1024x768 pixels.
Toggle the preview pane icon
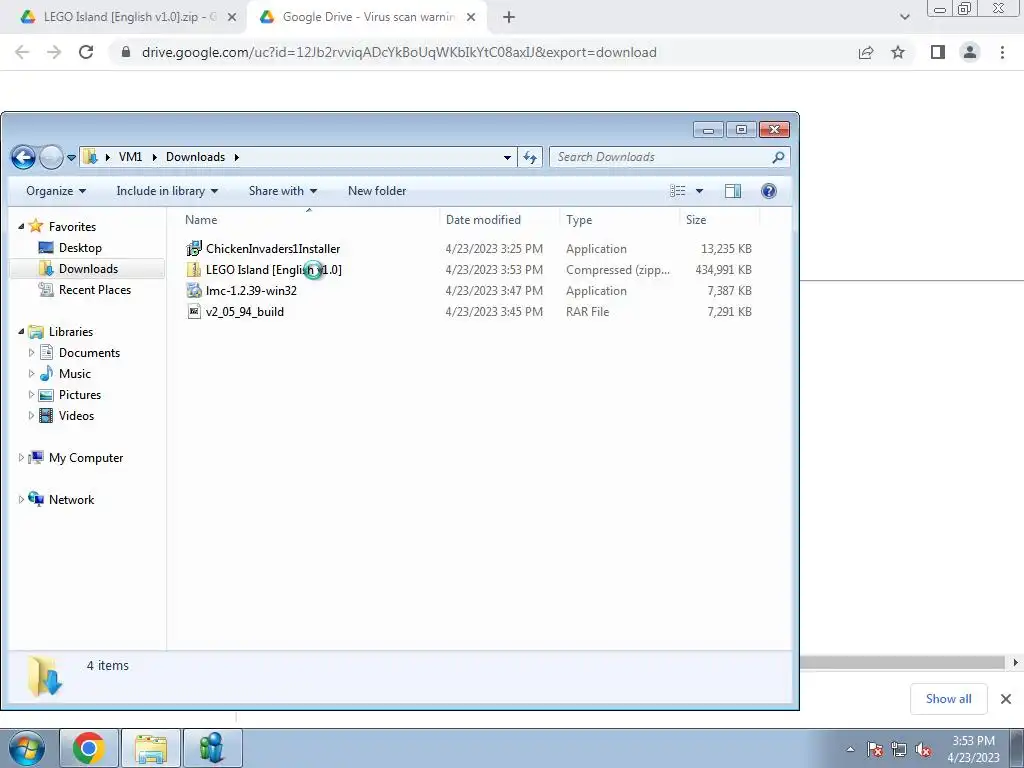[733, 191]
